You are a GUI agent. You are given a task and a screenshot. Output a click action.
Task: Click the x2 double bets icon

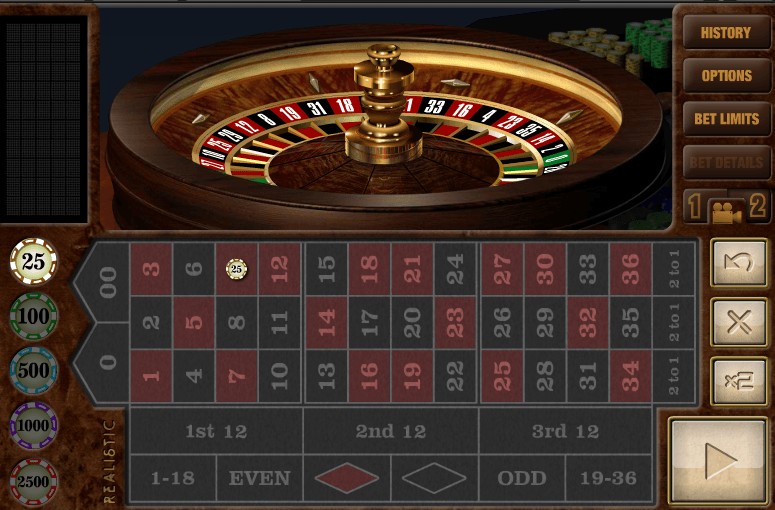(739, 382)
